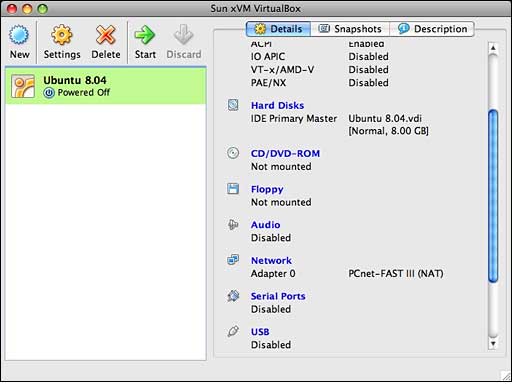Viewport: 512px width, 384px height.
Task: Click the Network monitors icon
Action: coord(233,260)
